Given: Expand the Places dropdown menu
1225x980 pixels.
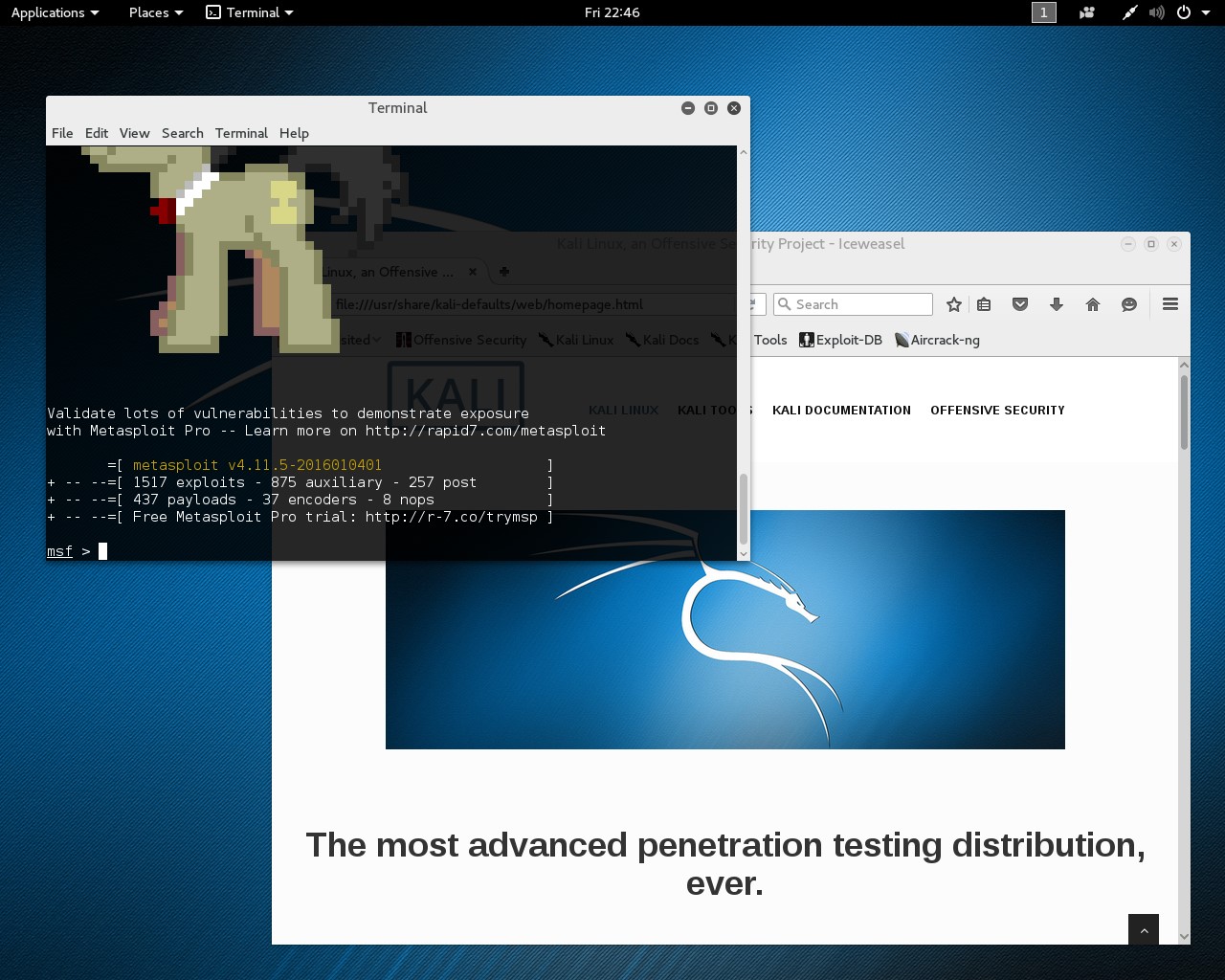Looking at the screenshot, I should click(155, 12).
